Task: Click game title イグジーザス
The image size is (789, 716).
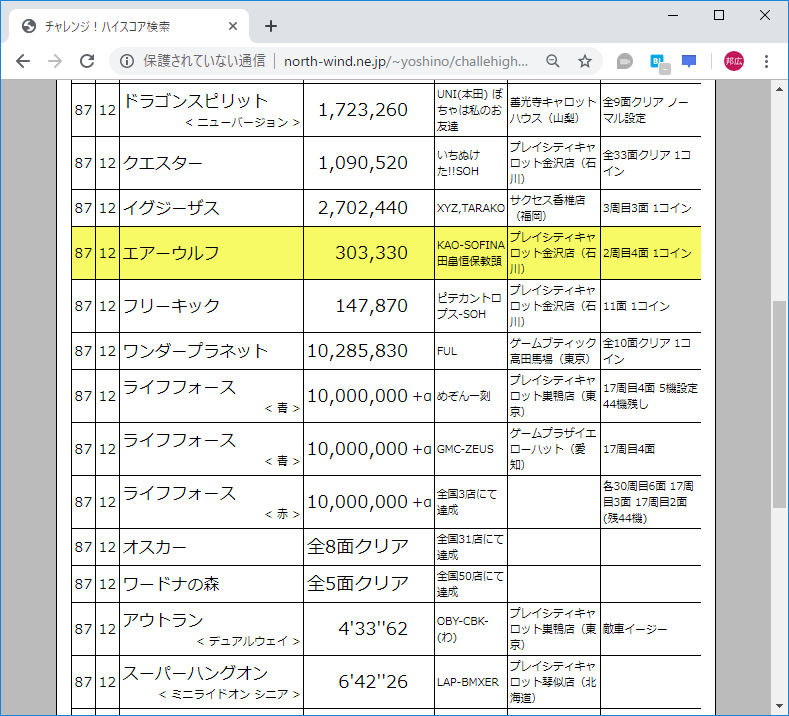Action: point(171,208)
